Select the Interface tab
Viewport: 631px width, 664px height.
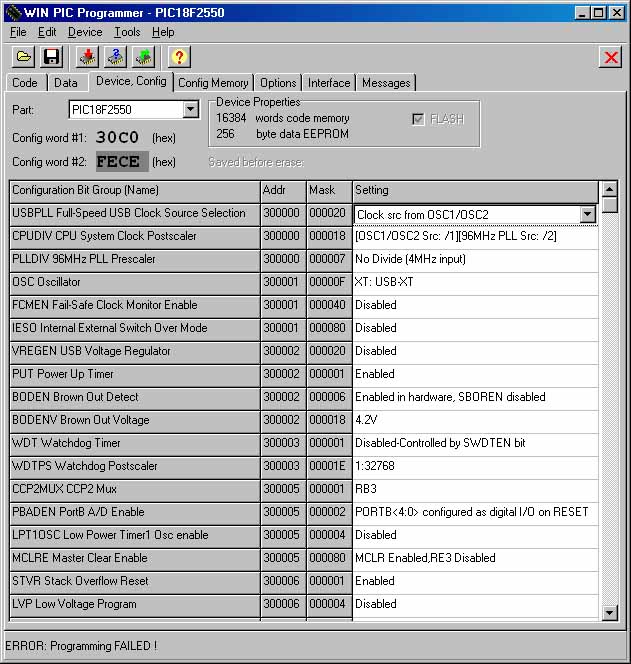[329, 83]
